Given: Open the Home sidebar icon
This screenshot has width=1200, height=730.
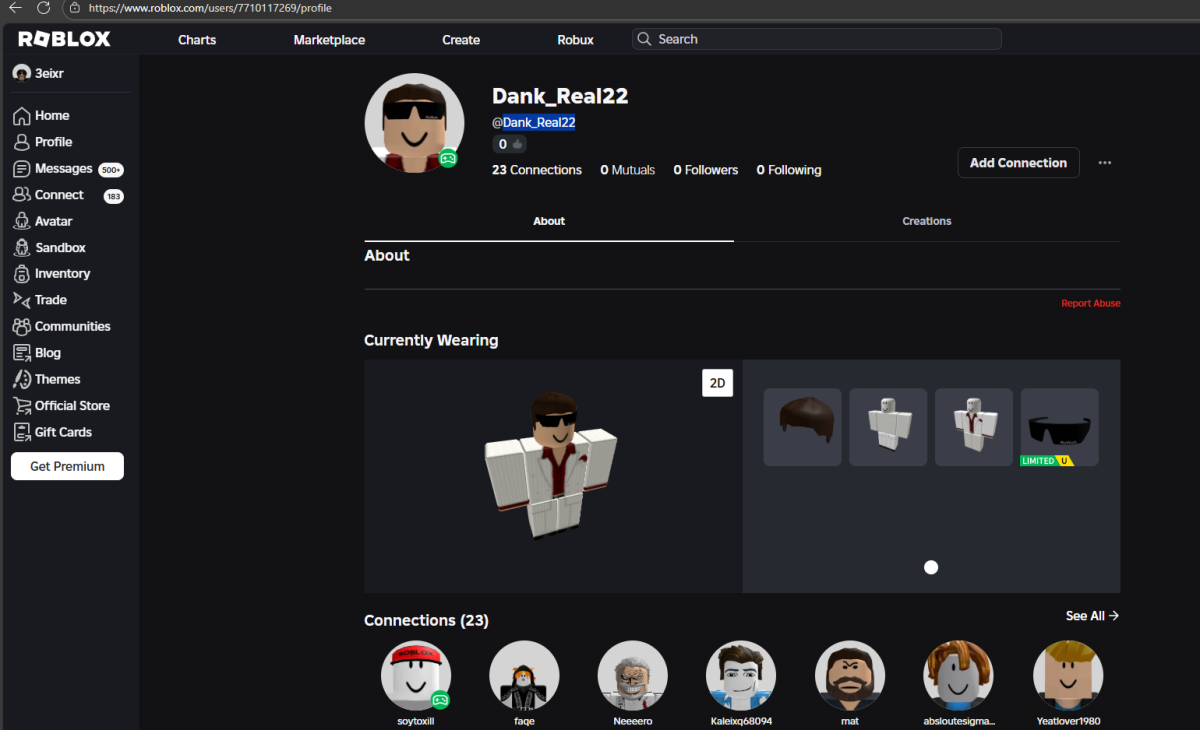Looking at the screenshot, I should pyautogui.click(x=21, y=115).
